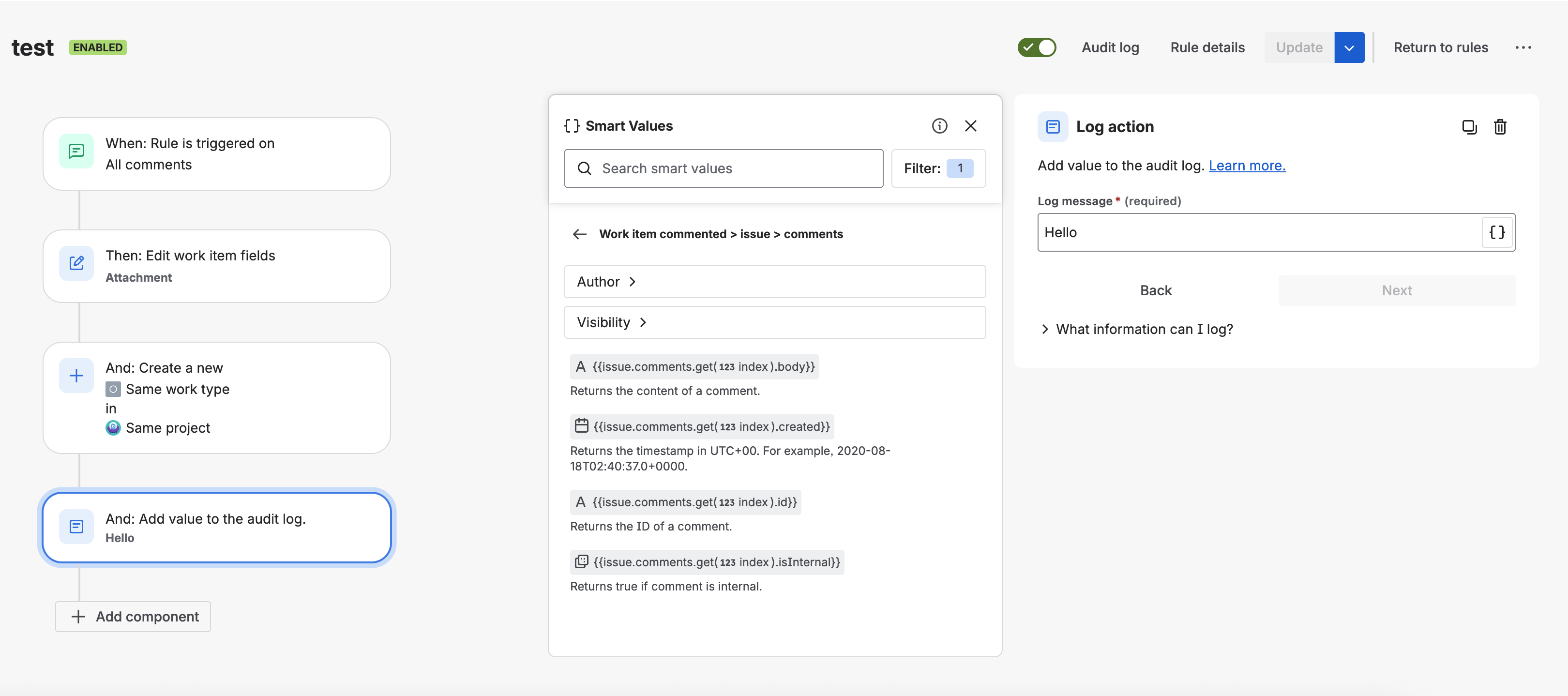Click the search magnifier in Smart Values
The width and height of the screenshot is (1568, 696).
point(585,168)
